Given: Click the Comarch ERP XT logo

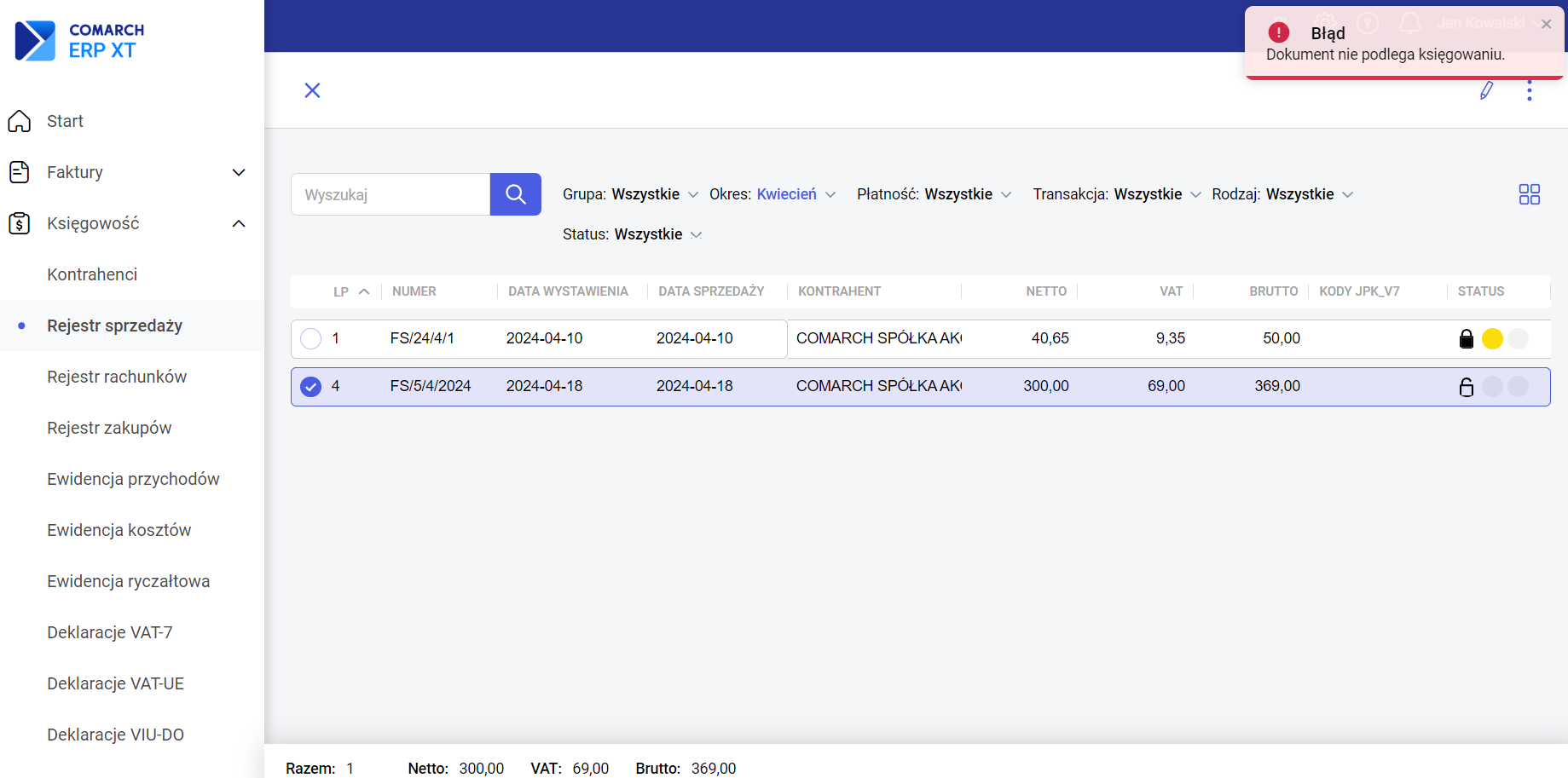Looking at the screenshot, I should [80, 41].
